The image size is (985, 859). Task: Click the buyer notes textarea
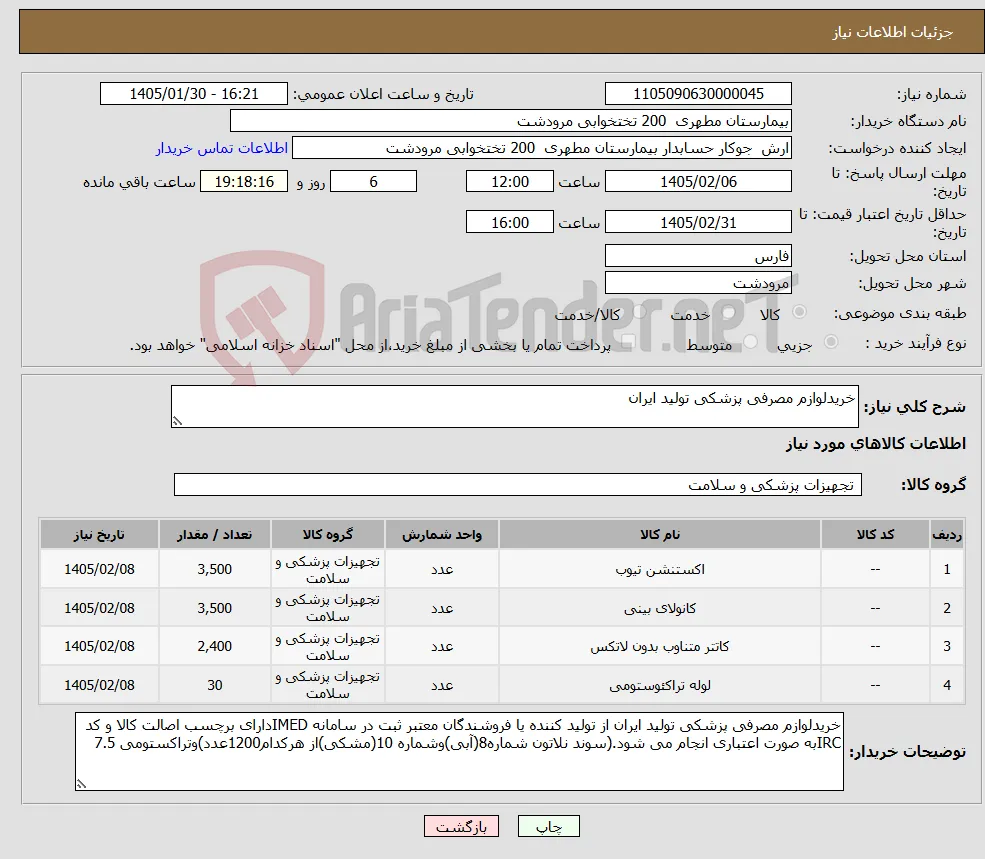coord(459,751)
